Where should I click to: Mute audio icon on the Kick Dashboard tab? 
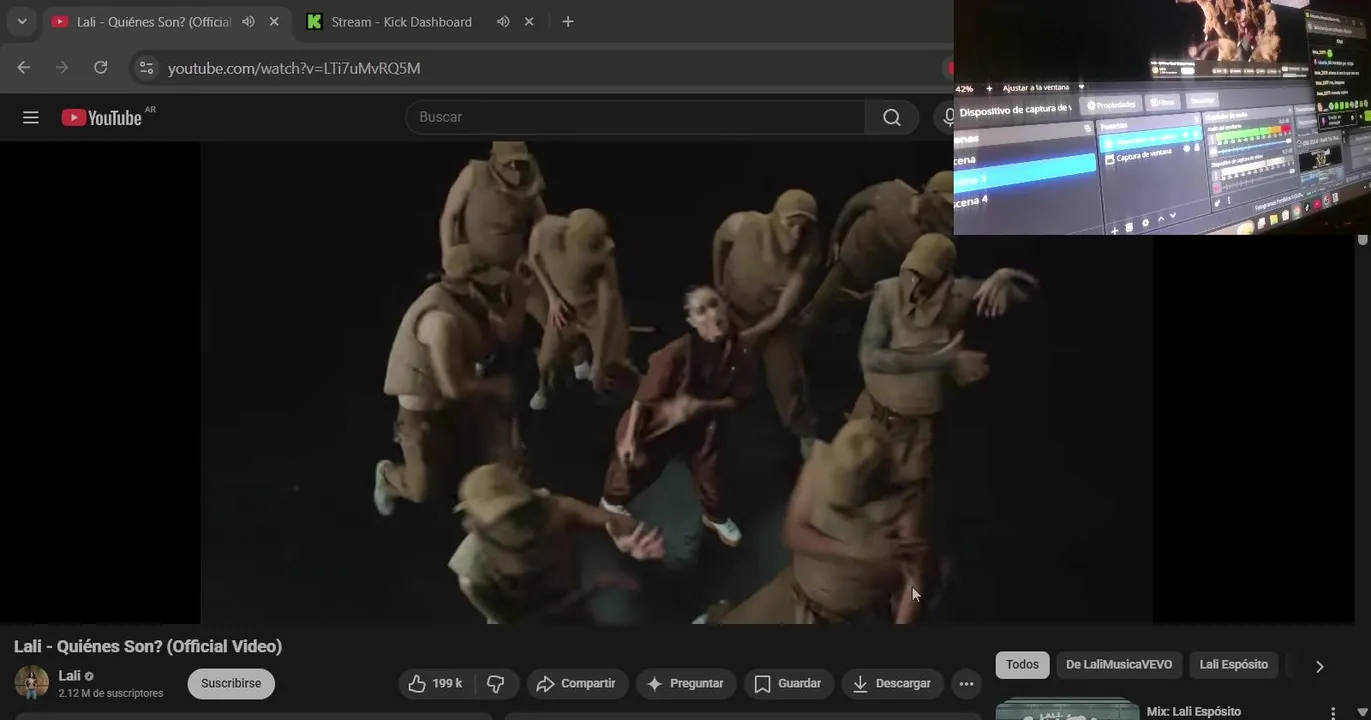(x=503, y=21)
